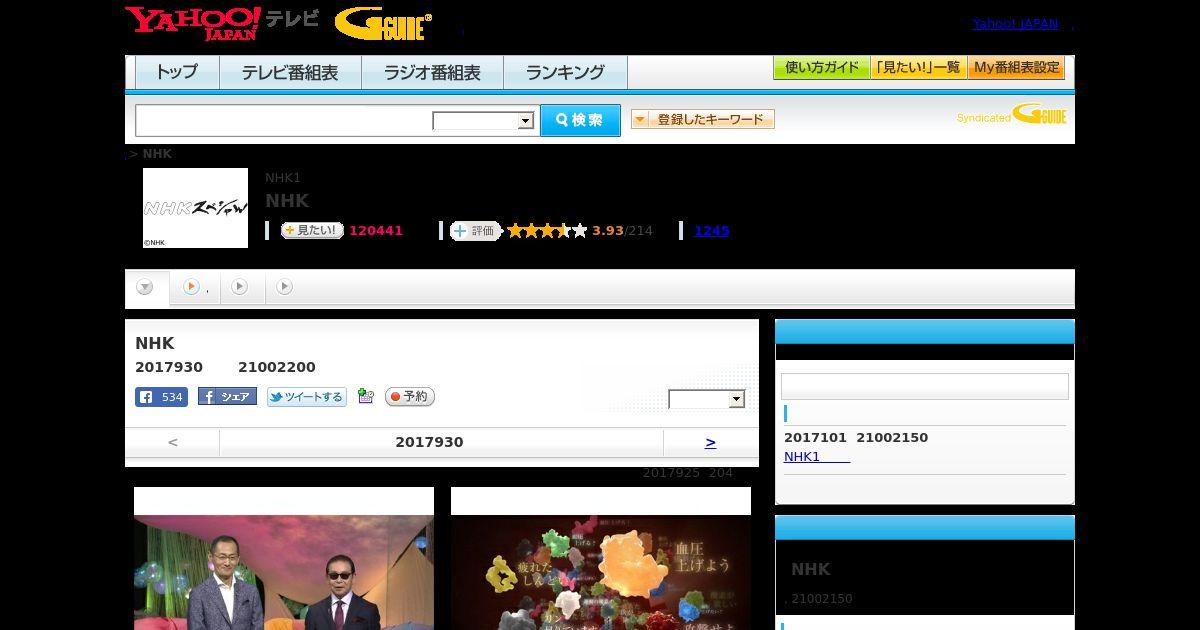
Task: Click the 見たい! button
Action: [x=312, y=231]
